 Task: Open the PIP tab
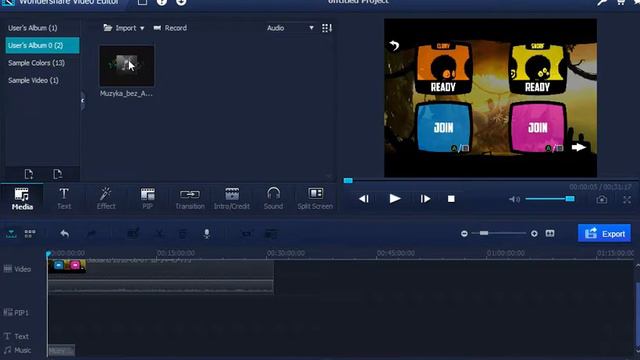pyautogui.click(x=147, y=199)
